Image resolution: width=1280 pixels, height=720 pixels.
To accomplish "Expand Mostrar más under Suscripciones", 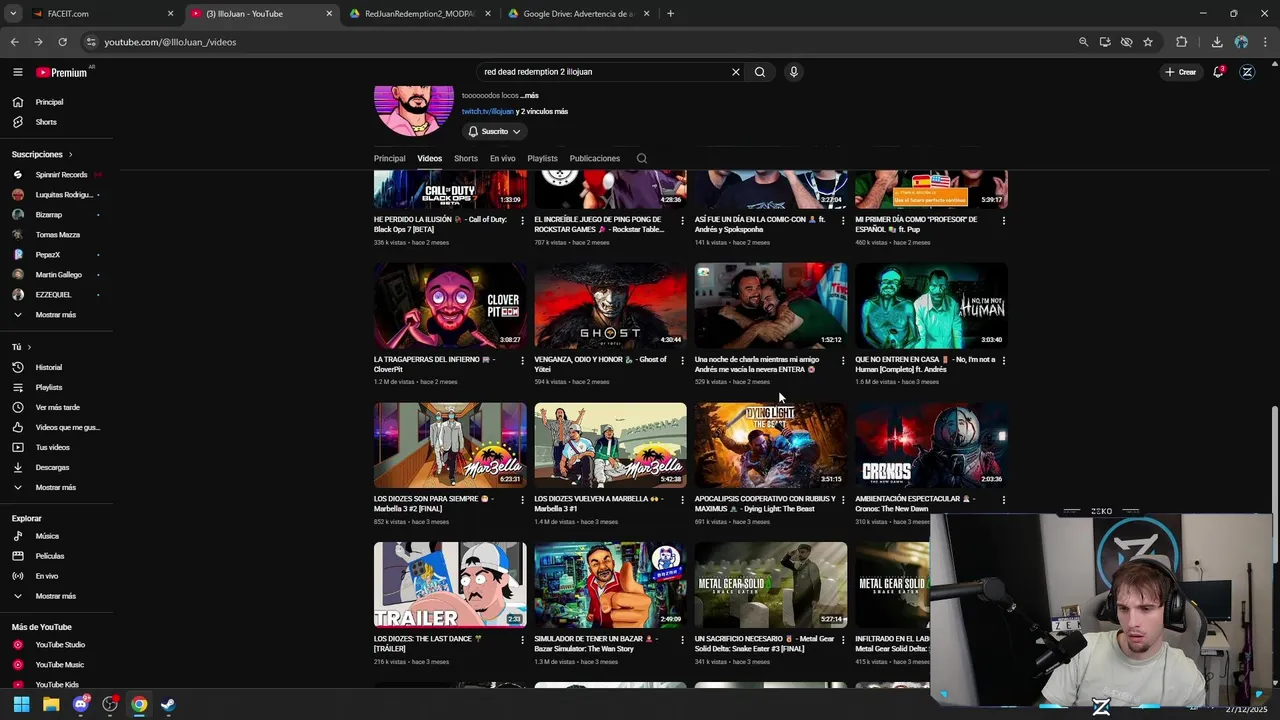I will (x=56, y=315).
